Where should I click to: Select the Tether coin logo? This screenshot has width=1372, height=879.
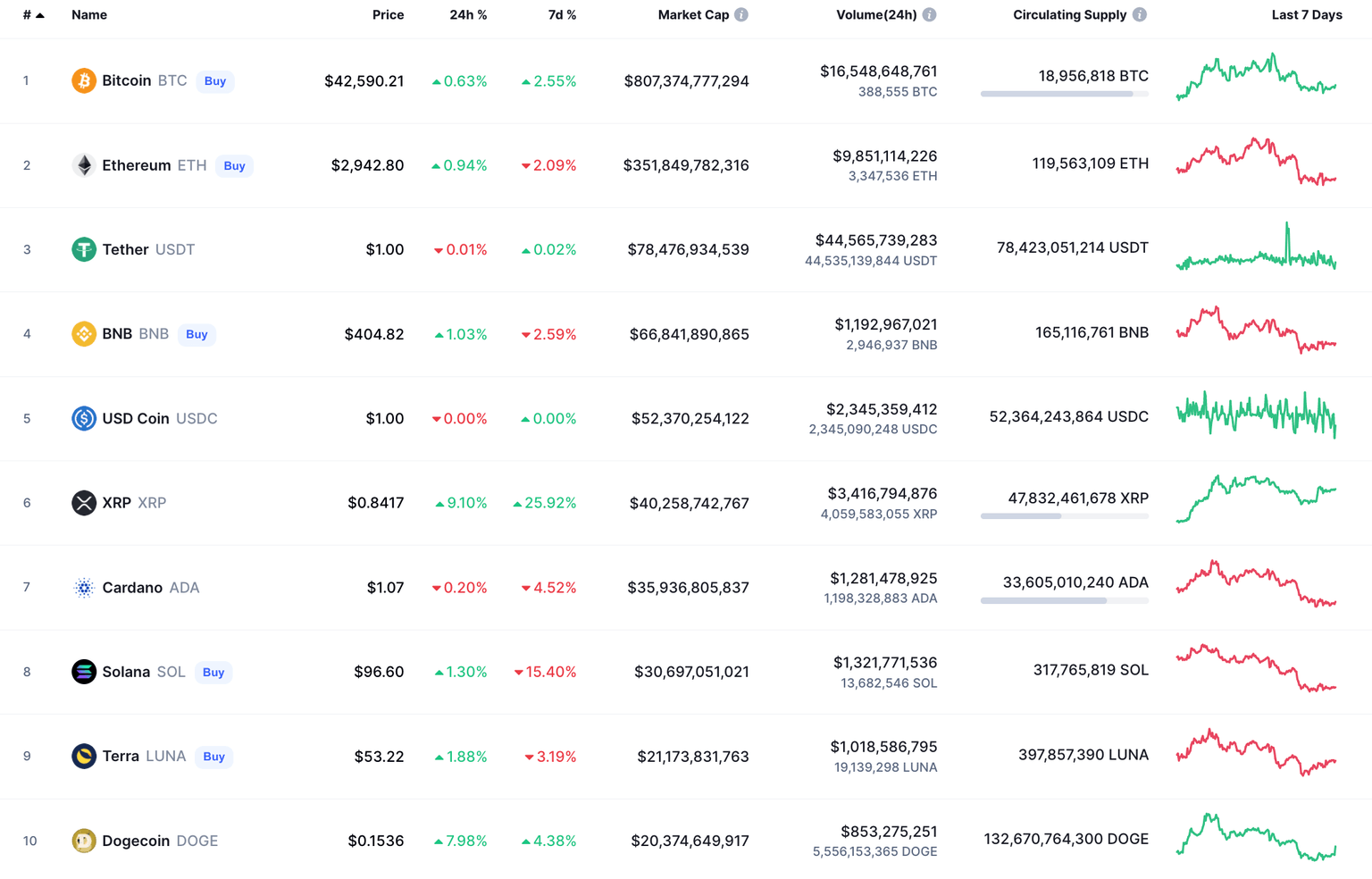click(83, 249)
